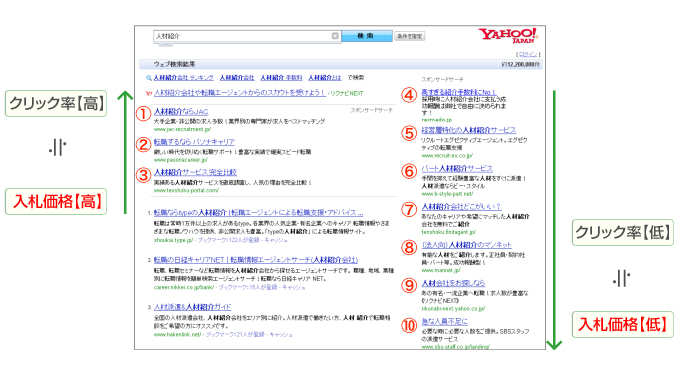Open sponsored ad 人材紹介ならJAC

[181, 112]
